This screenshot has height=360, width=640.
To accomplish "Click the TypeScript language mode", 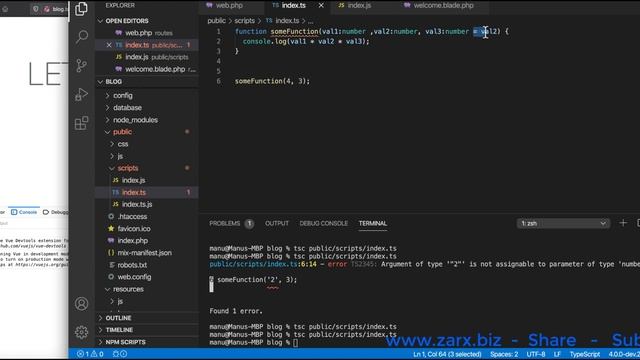I will [584, 354].
